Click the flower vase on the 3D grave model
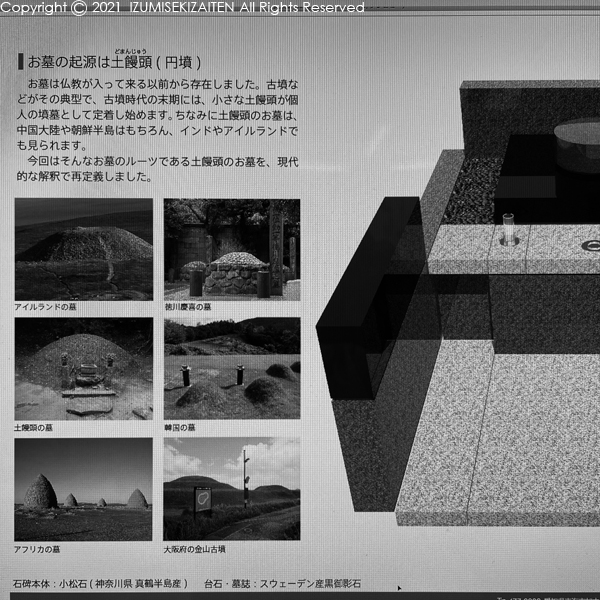This screenshot has width=600, height=600. coord(508,230)
